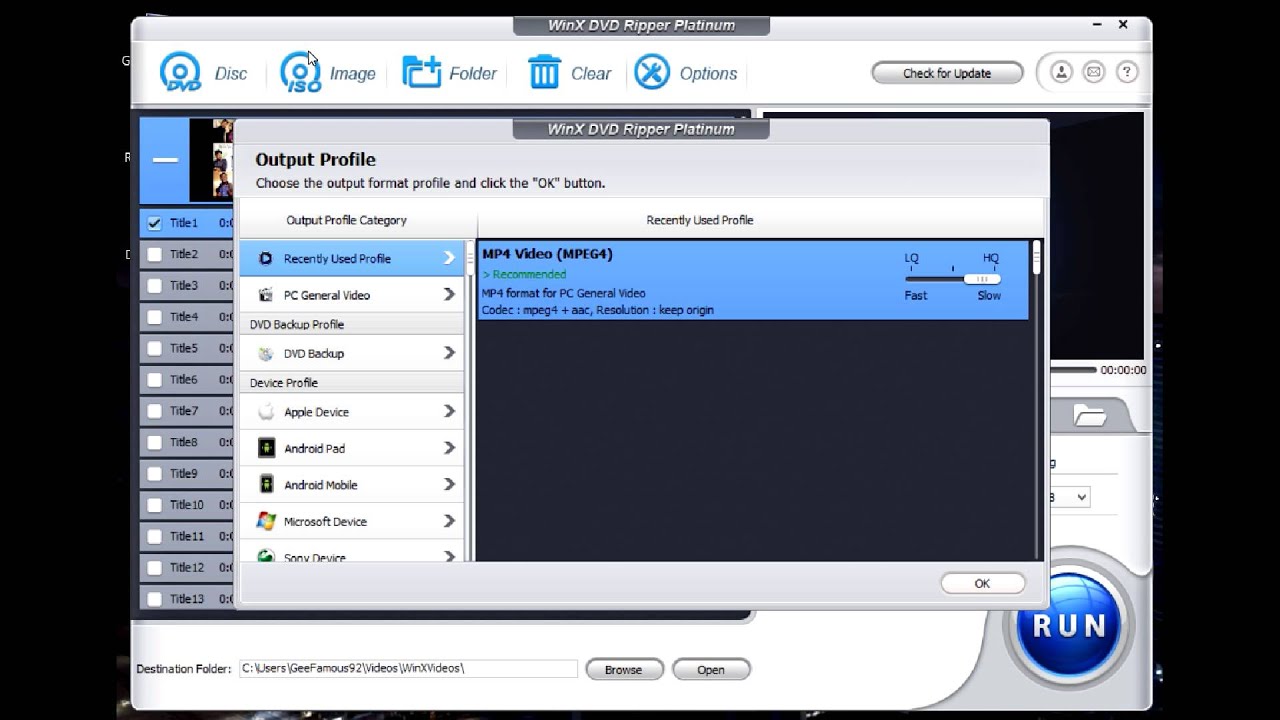
Task: Click the PC General Video icon
Action: 265,295
